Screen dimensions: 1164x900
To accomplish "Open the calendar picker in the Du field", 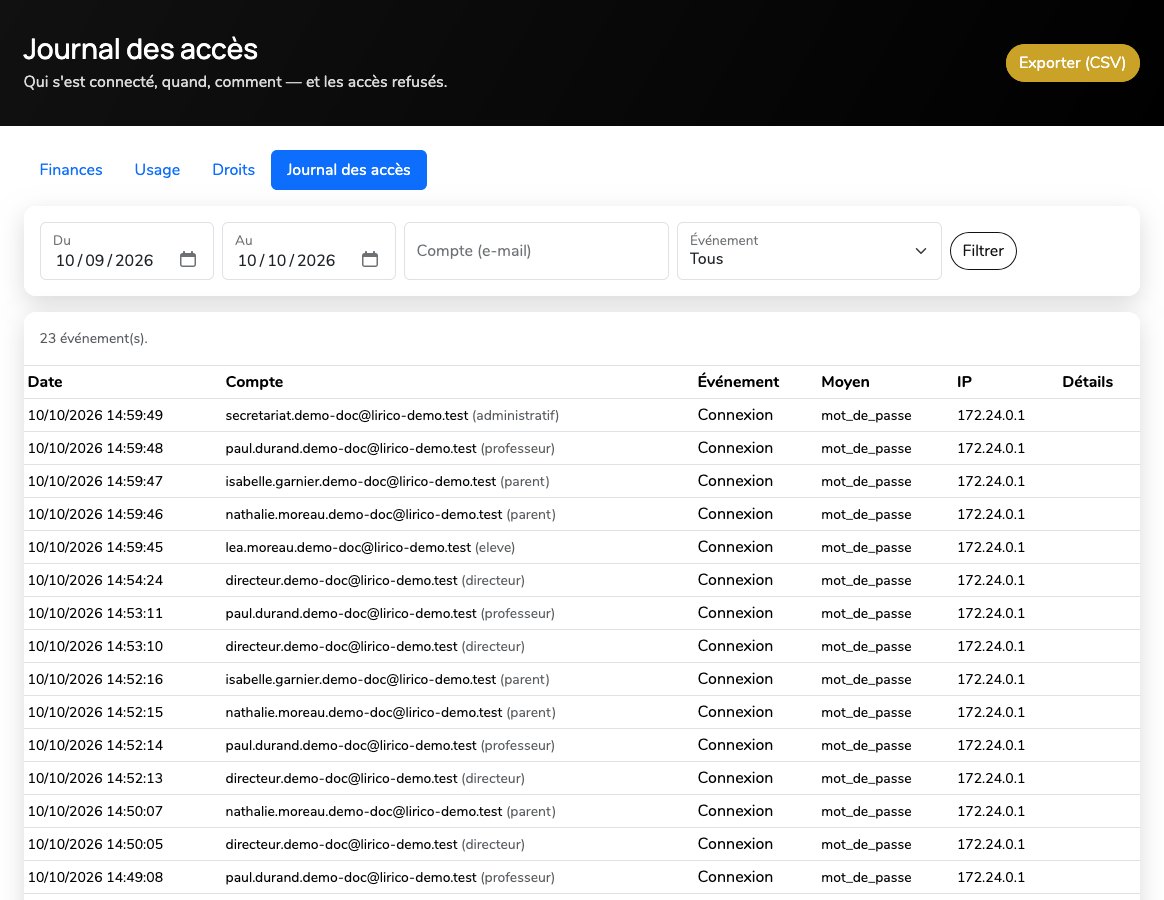I will [188, 259].
